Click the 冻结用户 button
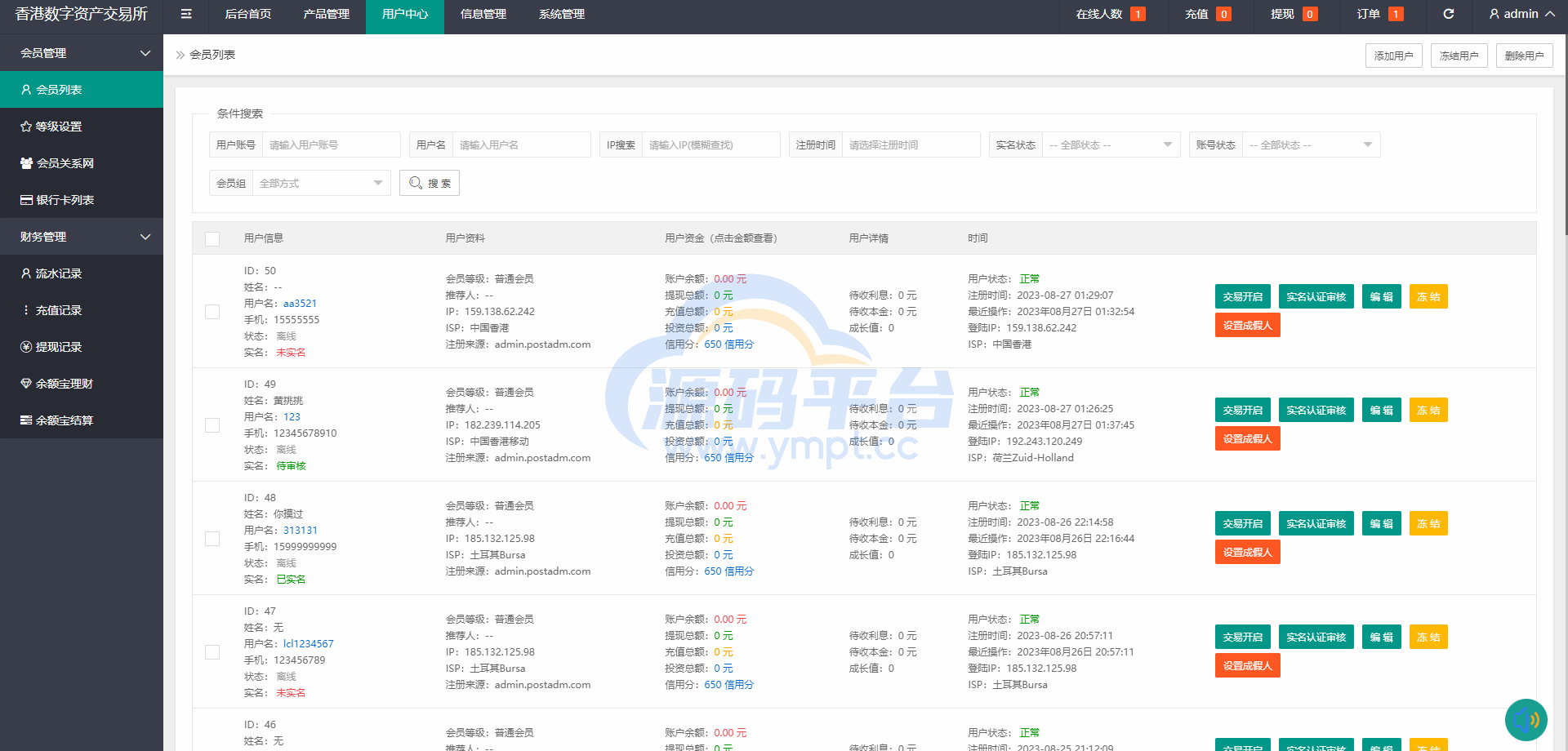 pyautogui.click(x=1459, y=56)
